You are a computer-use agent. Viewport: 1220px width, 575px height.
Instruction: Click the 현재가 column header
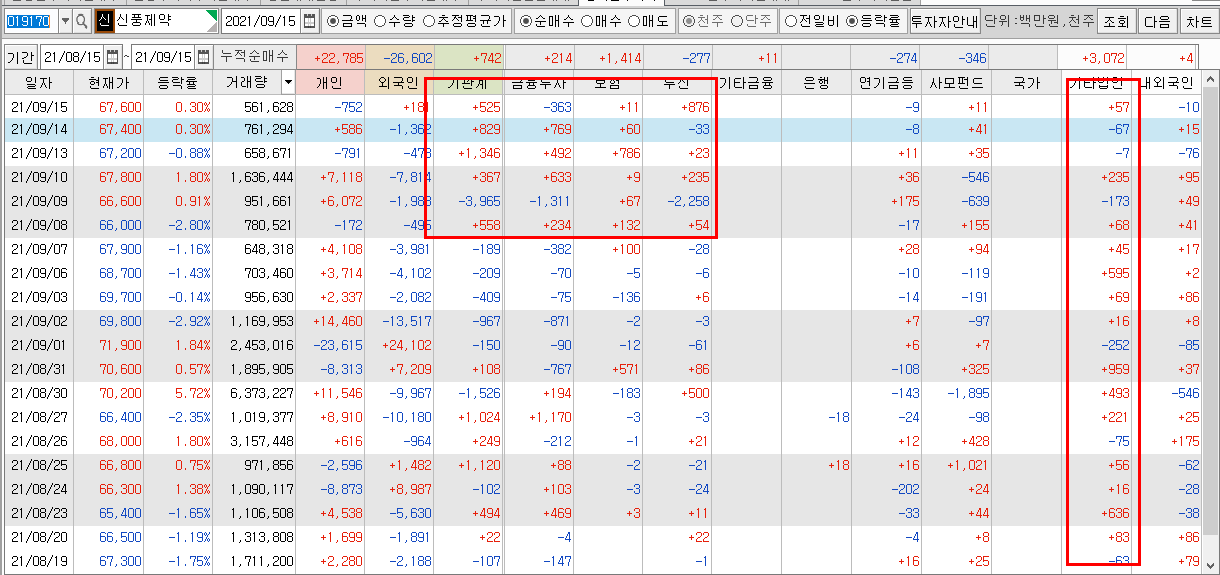tap(109, 84)
